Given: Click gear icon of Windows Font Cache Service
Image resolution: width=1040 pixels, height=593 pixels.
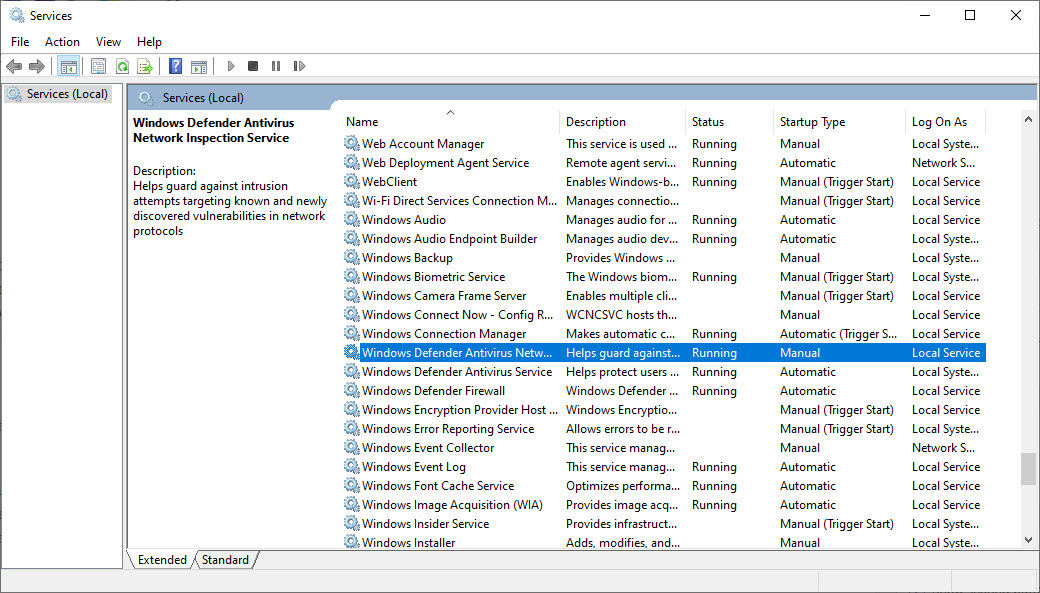Looking at the screenshot, I should 352,486.
